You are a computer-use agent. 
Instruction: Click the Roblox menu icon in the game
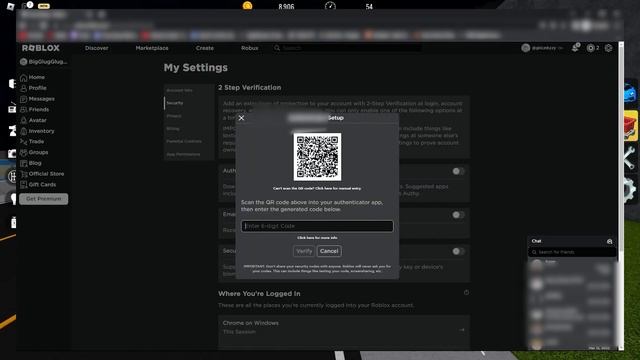click(11, 6)
